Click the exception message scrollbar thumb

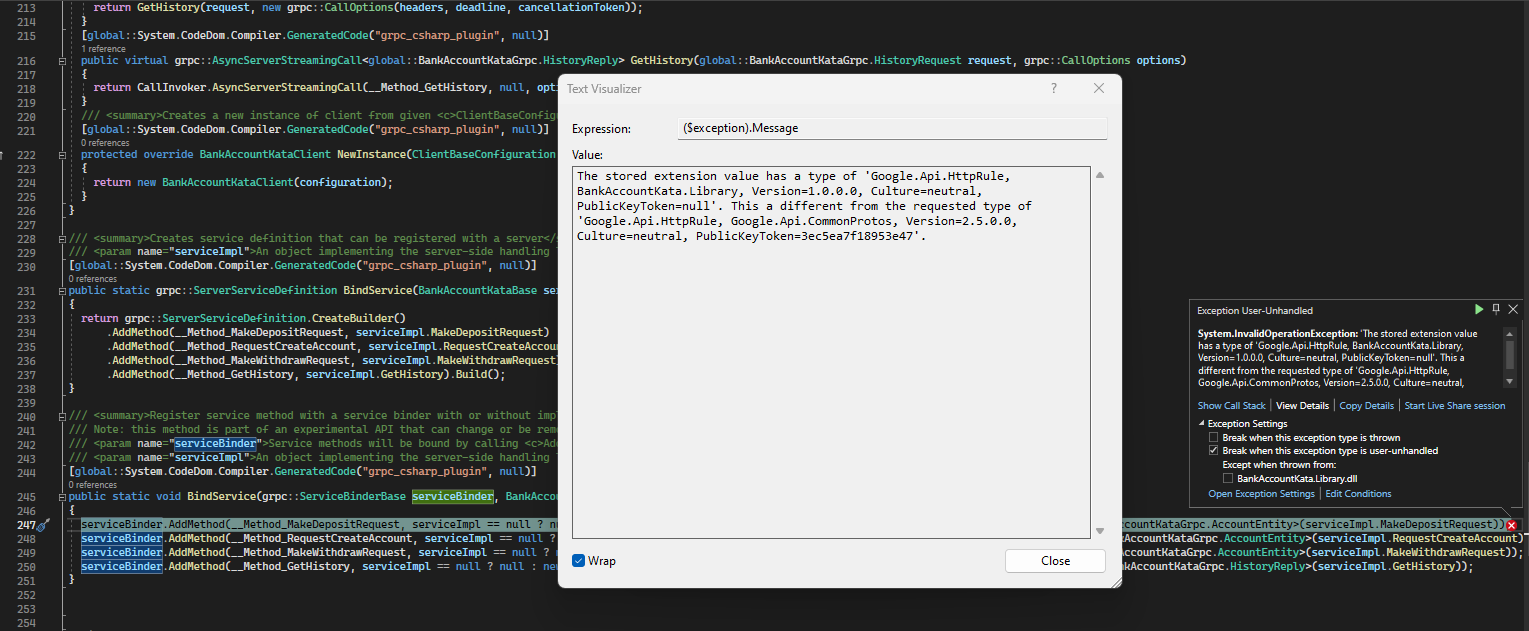(1510, 355)
